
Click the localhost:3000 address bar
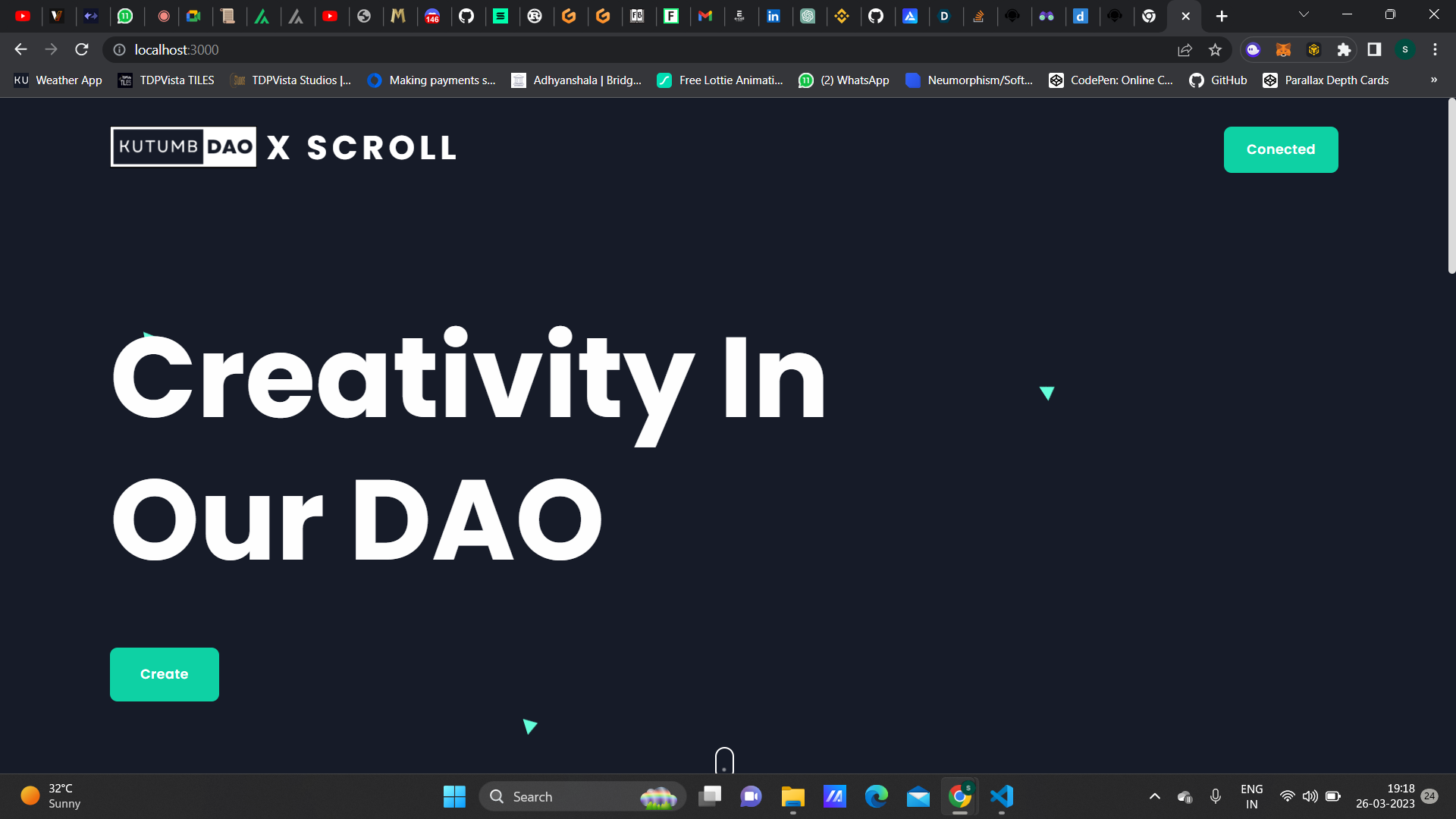click(176, 50)
